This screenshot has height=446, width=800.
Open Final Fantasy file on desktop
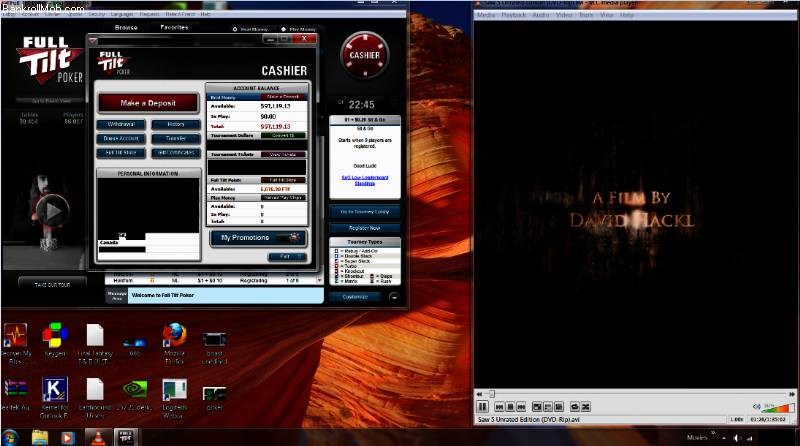pos(95,343)
